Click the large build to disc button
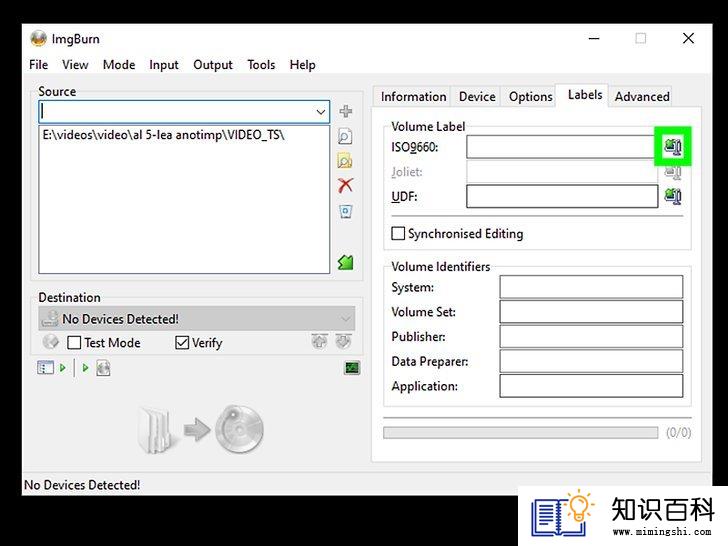 (201, 429)
